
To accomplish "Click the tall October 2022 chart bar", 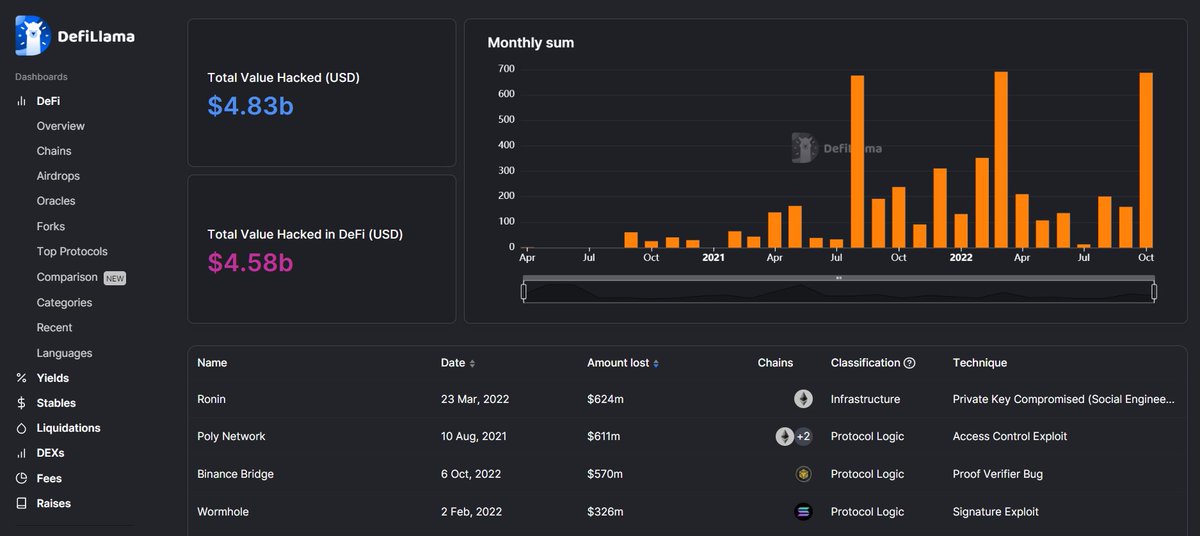I will coord(1146,160).
